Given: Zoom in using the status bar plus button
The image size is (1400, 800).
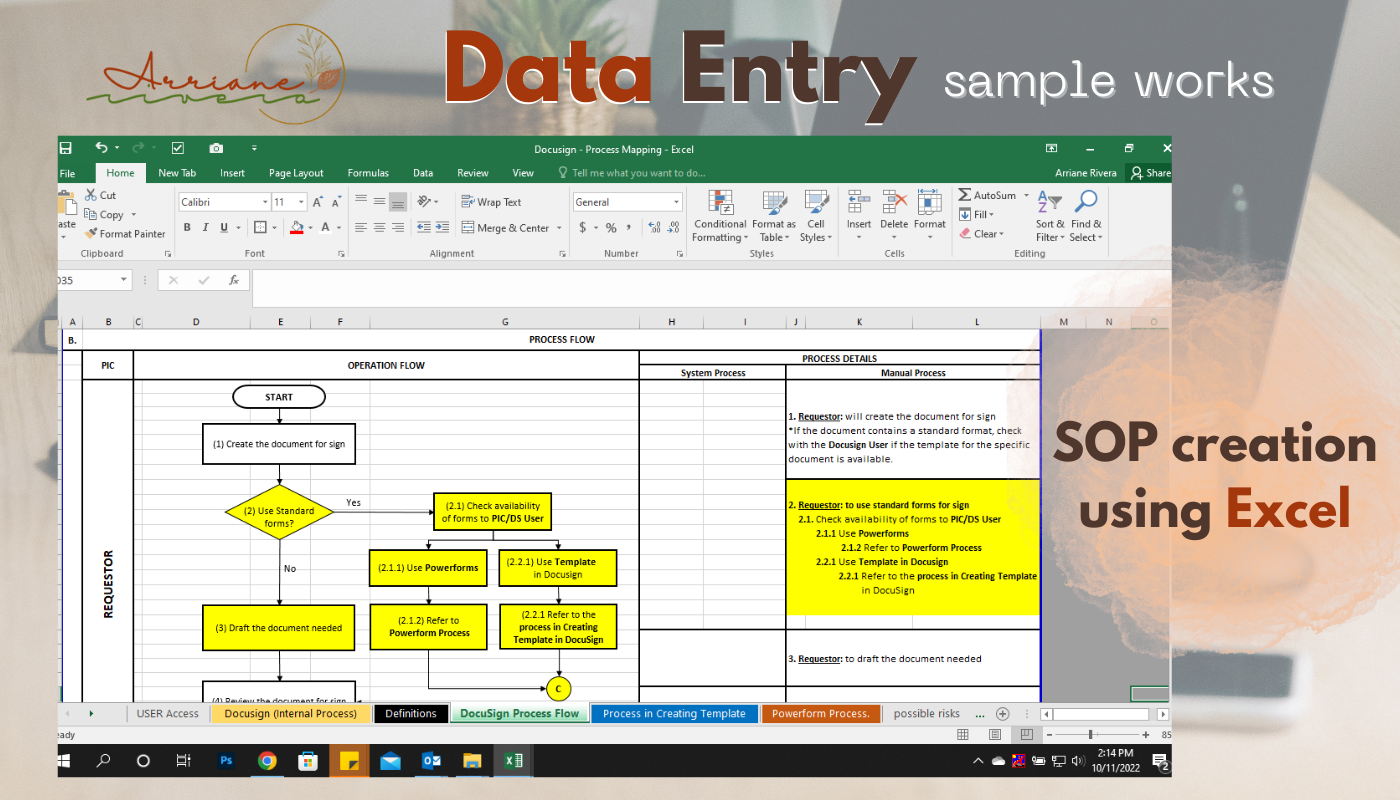Looking at the screenshot, I should click(x=1146, y=734).
